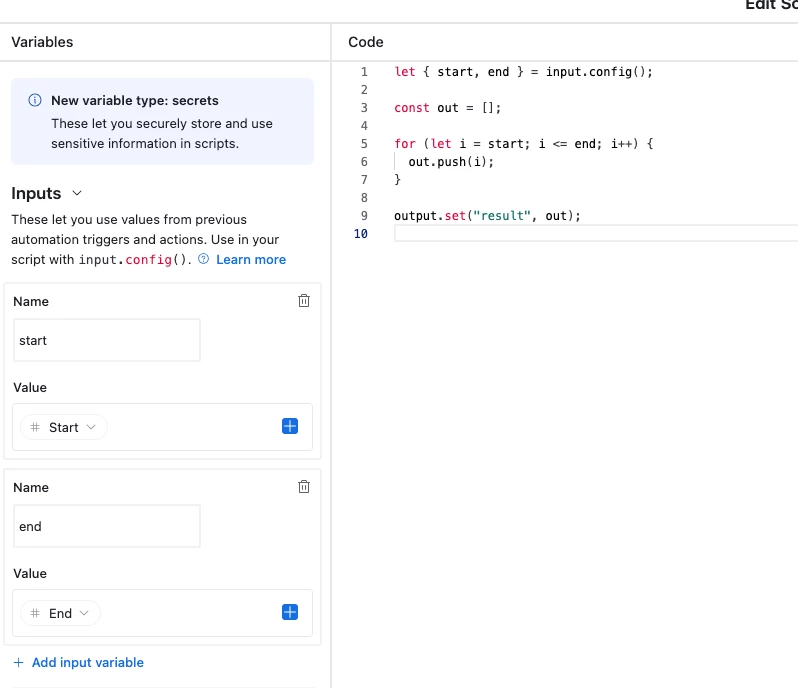Focus the name field containing start

tap(107, 340)
